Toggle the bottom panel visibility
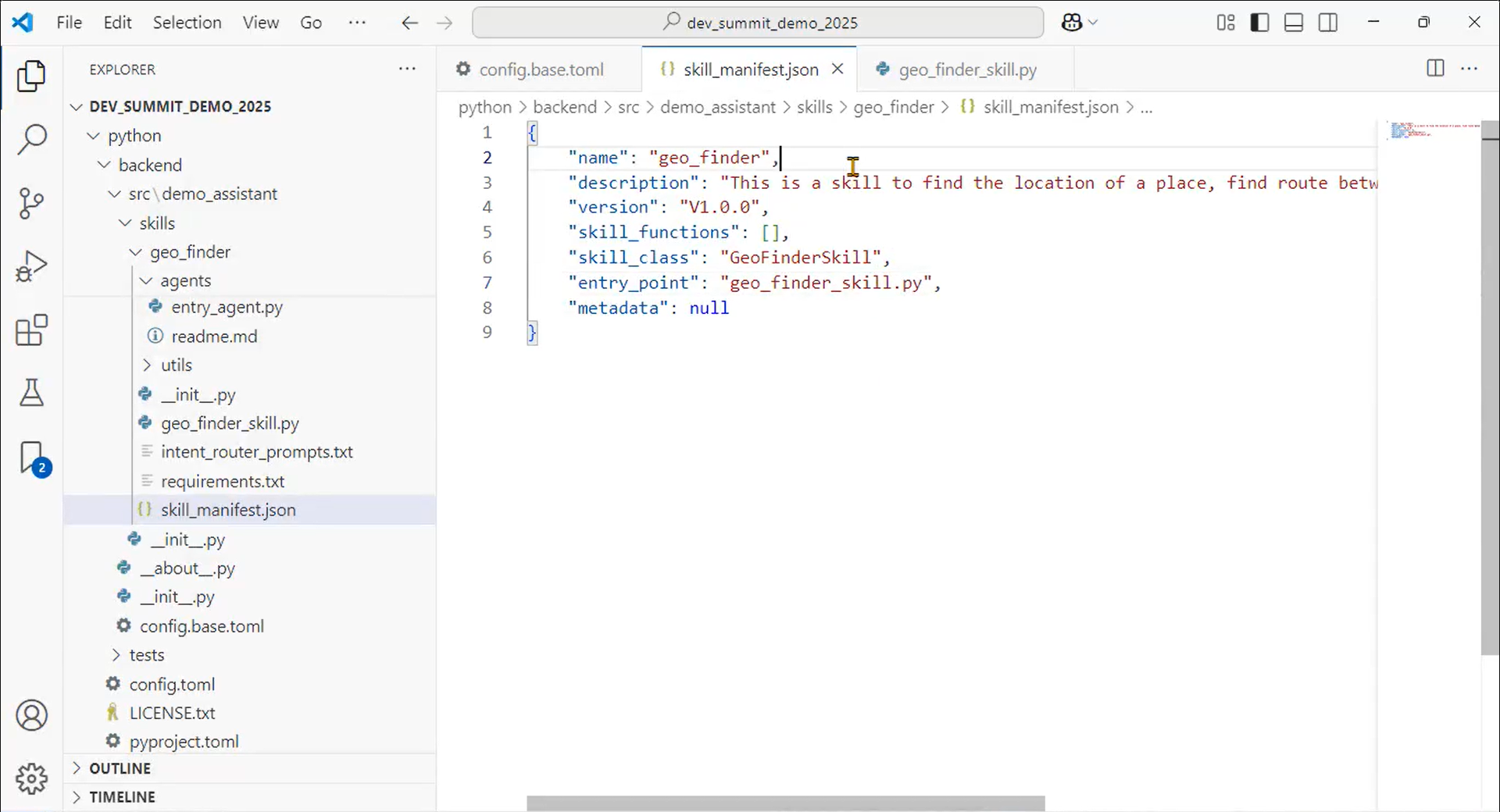 [1294, 22]
